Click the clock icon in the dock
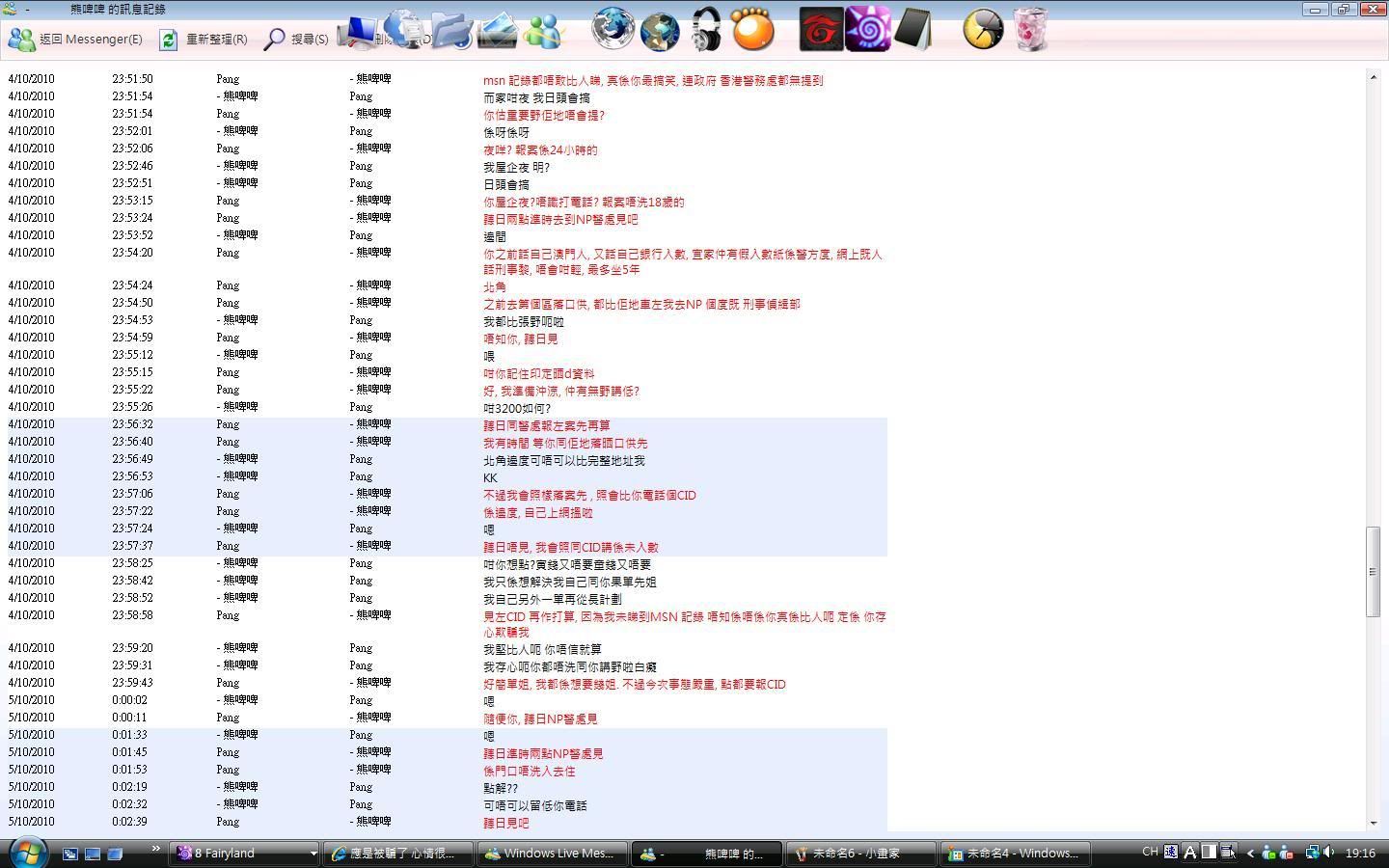Screen dimensions: 1389x868 [983, 30]
